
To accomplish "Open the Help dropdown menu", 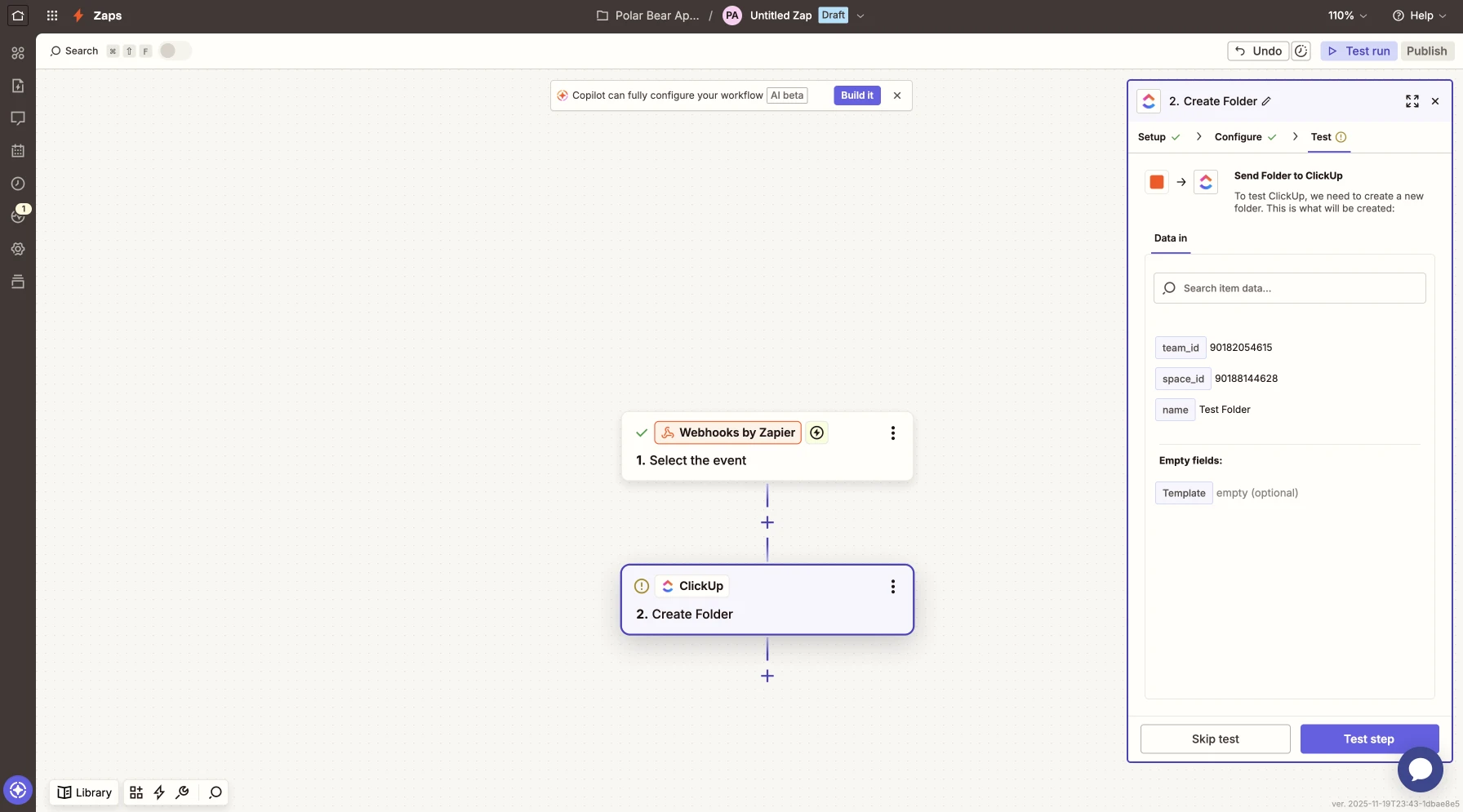I will (1419, 16).
